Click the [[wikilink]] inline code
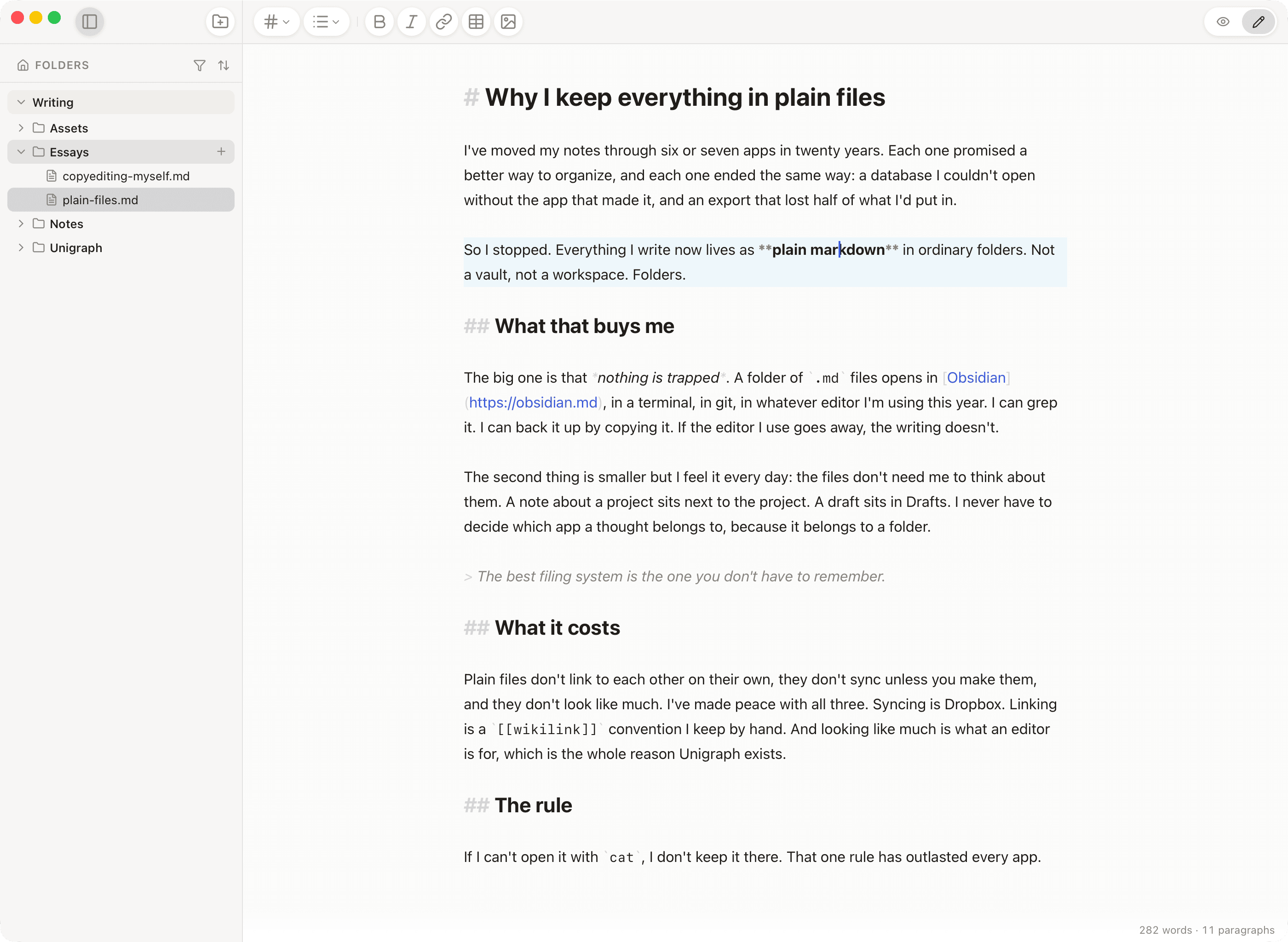The height and width of the screenshot is (942, 1288). coord(547,729)
